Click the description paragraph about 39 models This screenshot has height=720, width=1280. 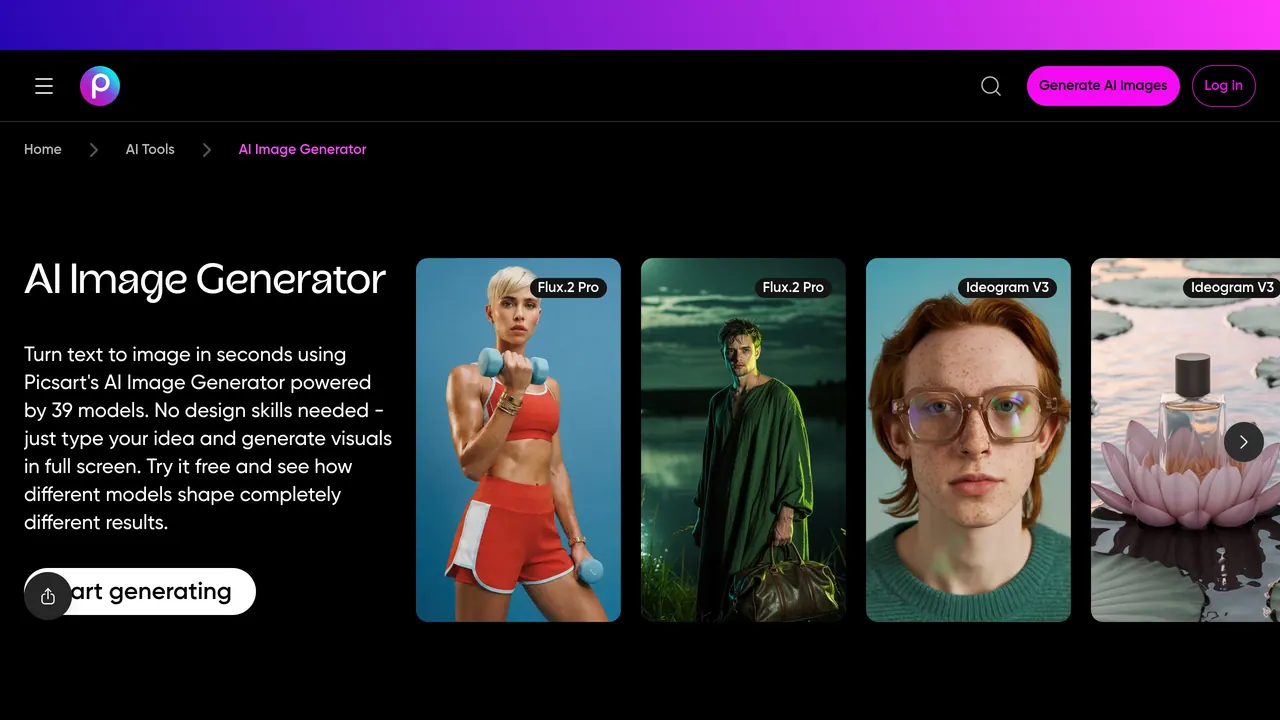(x=208, y=438)
